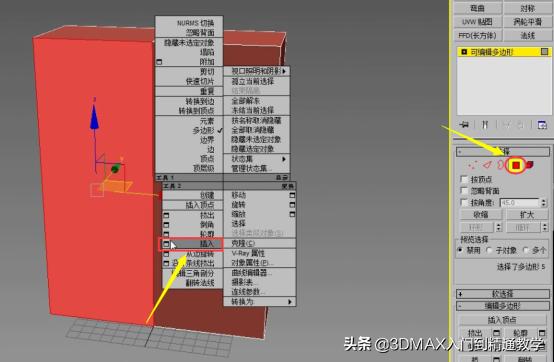Screen dimensions: 554x362
Task: Open settings box next to 移动 in menu
Action: pos(292,195)
